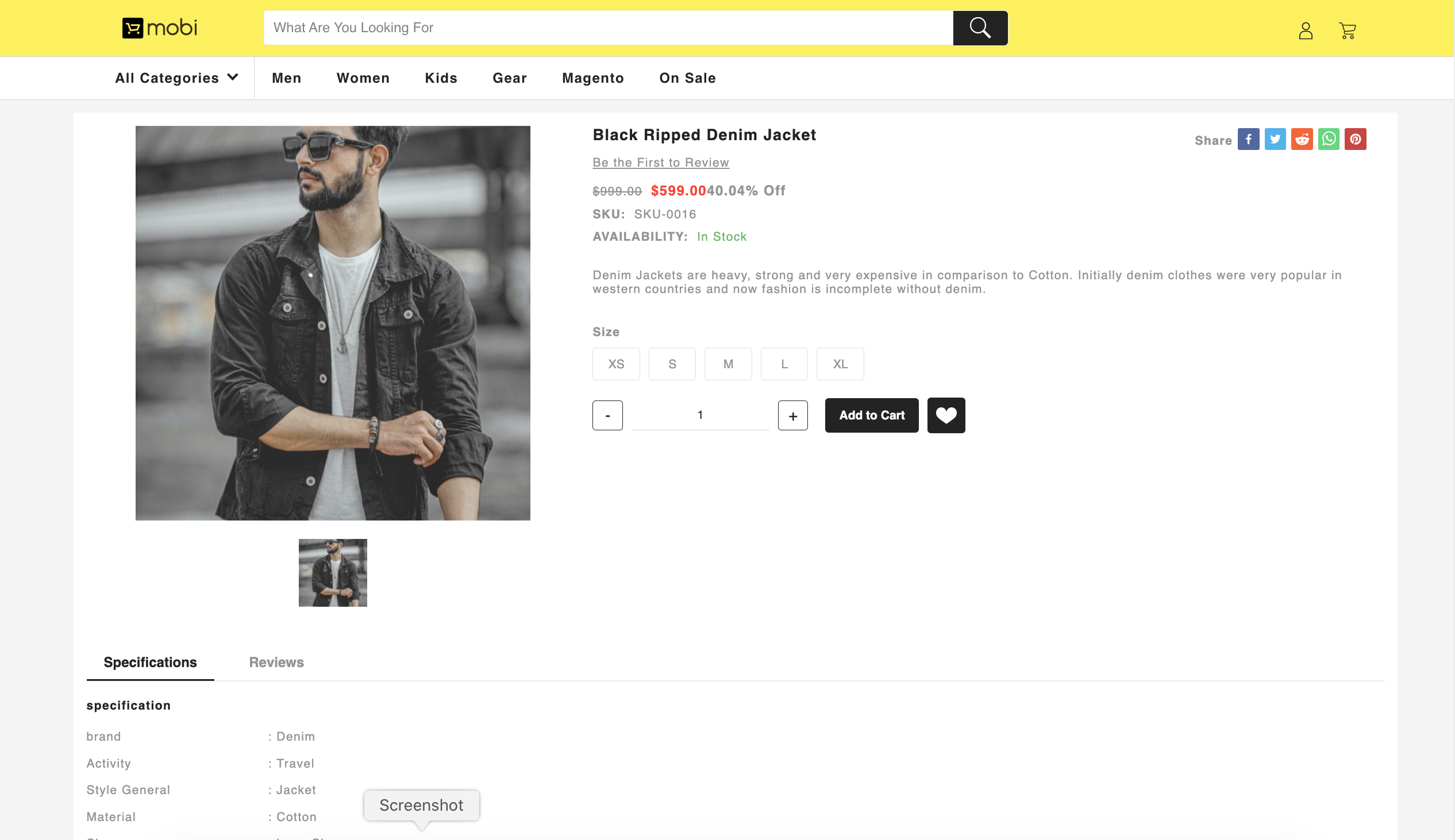Switch to Reviews tab
Viewport: 1455px width, 840px height.
(x=276, y=662)
